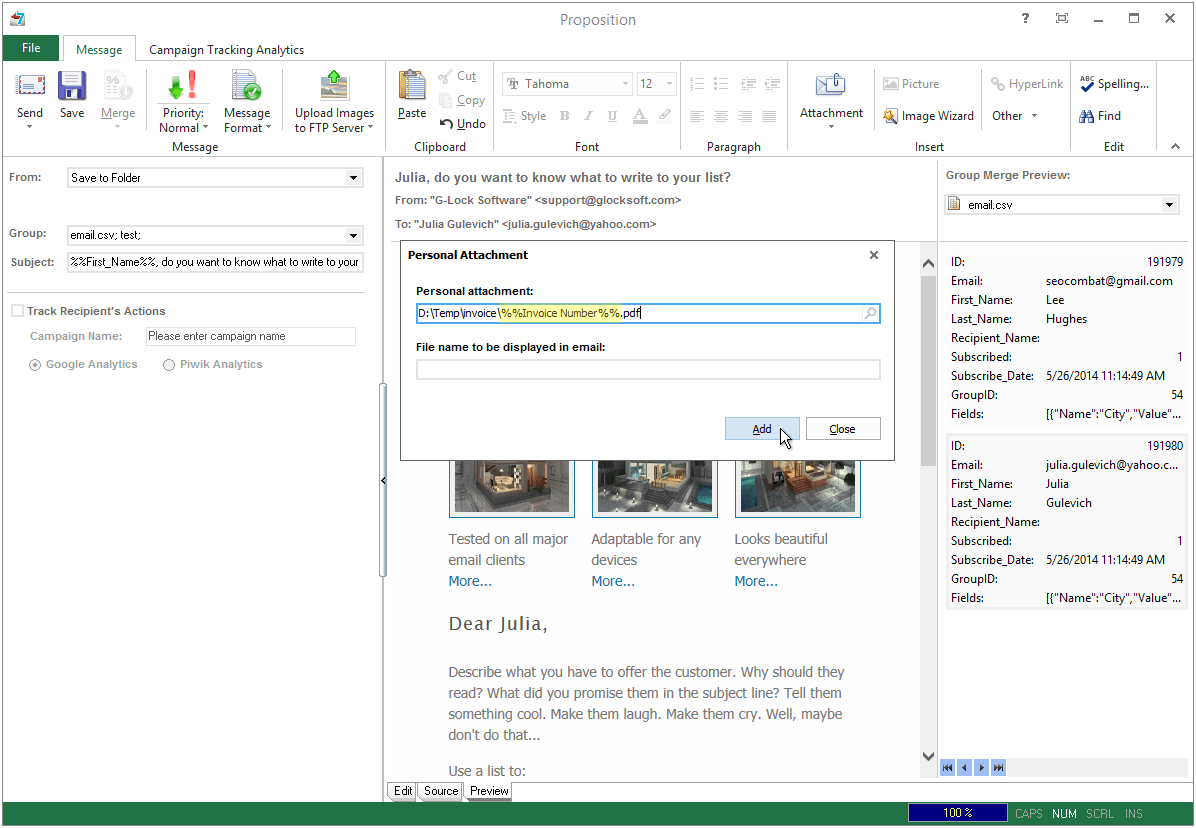Open the Style dropdown
Screen dimensions: 1196x828
[x=526, y=116]
